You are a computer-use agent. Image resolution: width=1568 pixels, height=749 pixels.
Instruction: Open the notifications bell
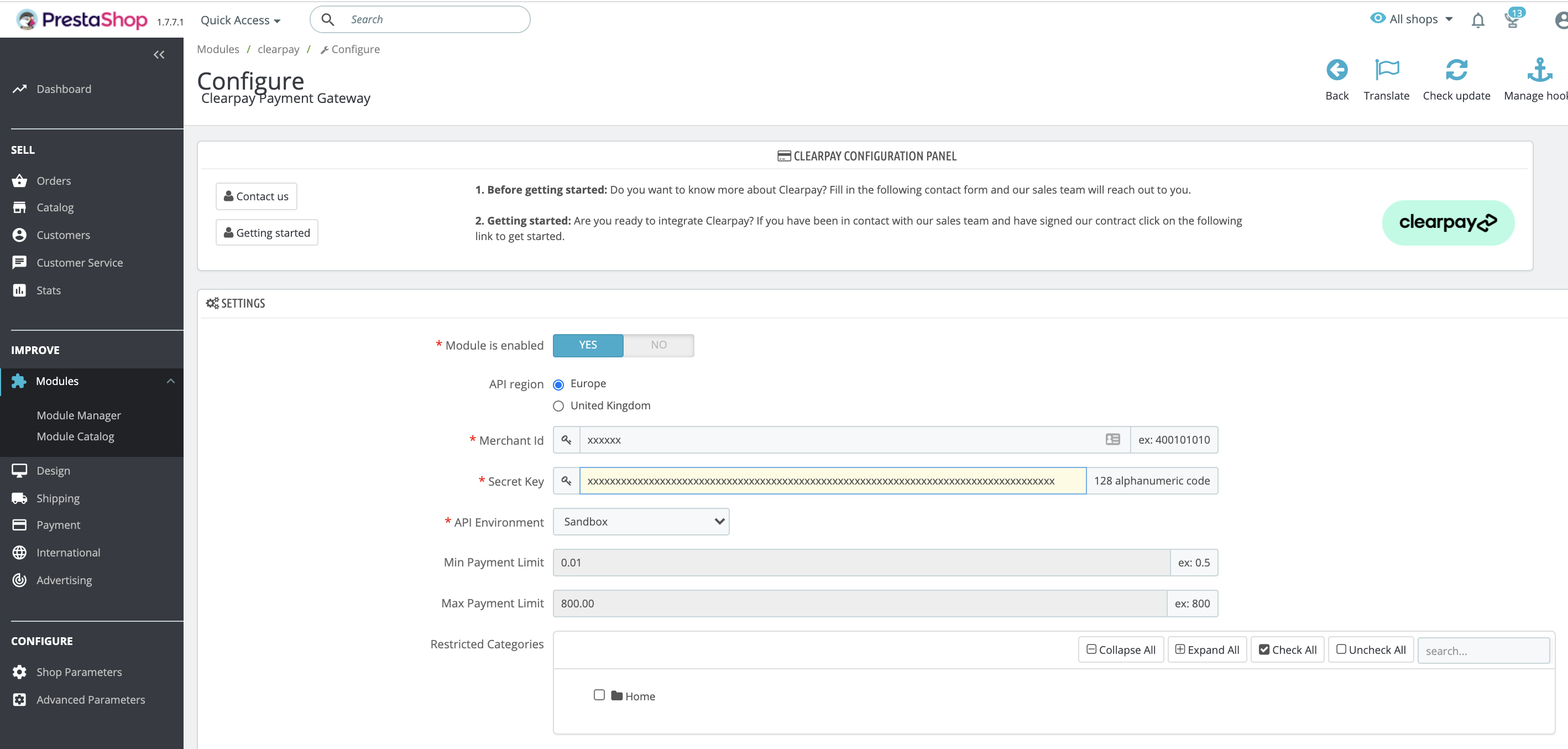pos(1478,20)
